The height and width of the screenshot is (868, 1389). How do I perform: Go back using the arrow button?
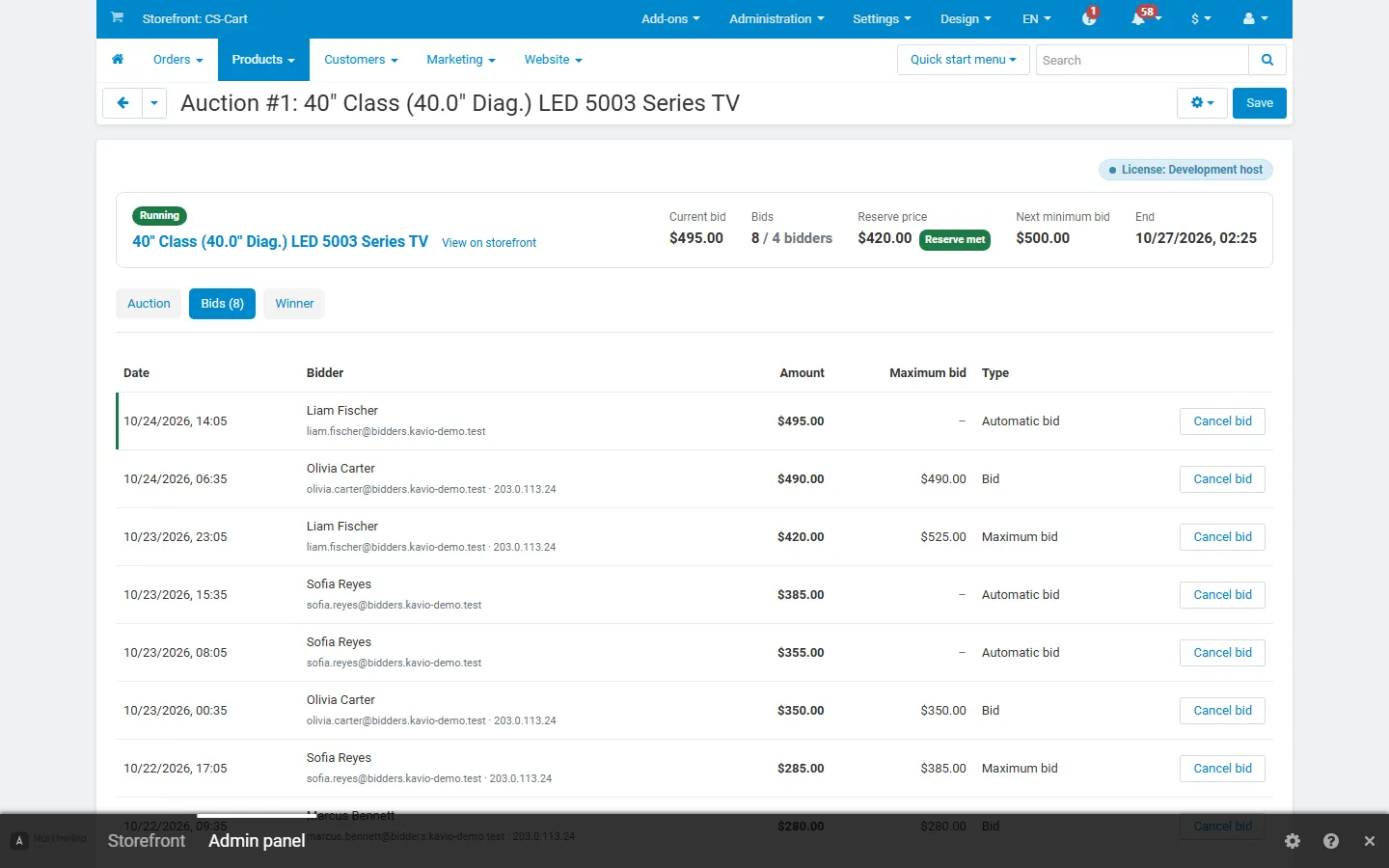[x=123, y=103]
